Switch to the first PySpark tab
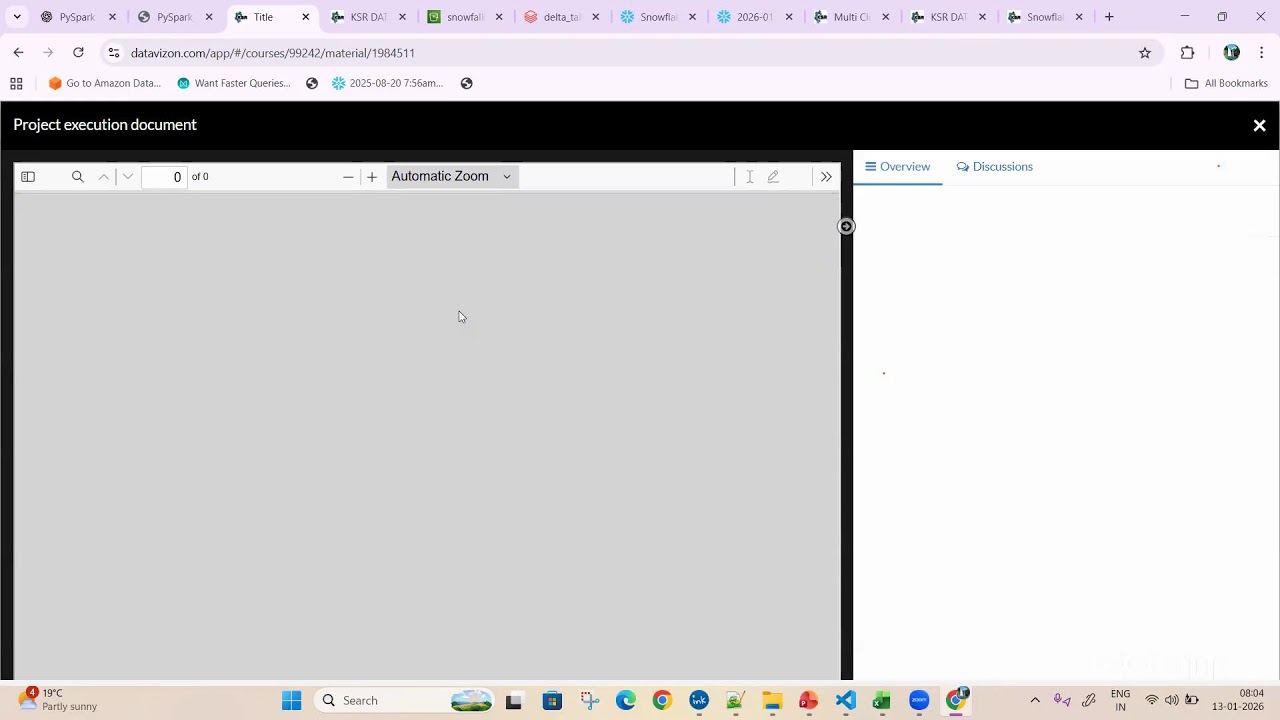Image resolution: width=1280 pixels, height=720 pixels. (78, 17)
